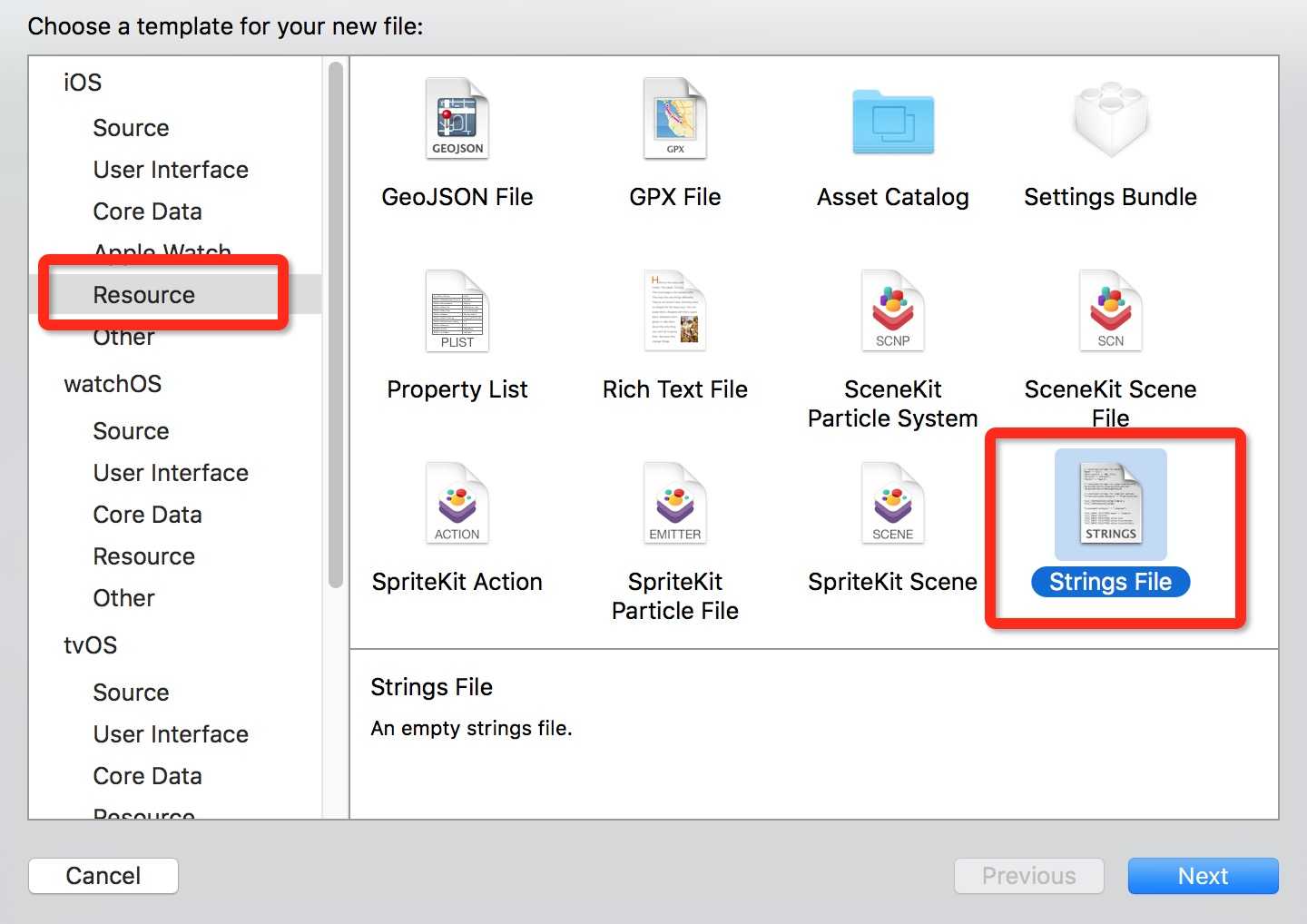Select the Rich Text File icon
This screenshot has height=924, width=1307.
674,311
